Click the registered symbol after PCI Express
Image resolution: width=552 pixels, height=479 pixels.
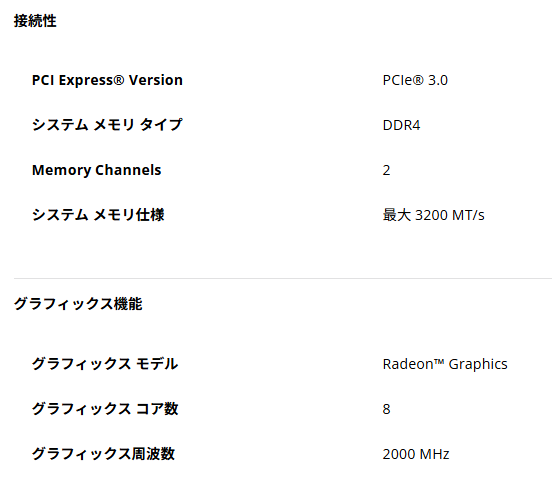[119, 80]
